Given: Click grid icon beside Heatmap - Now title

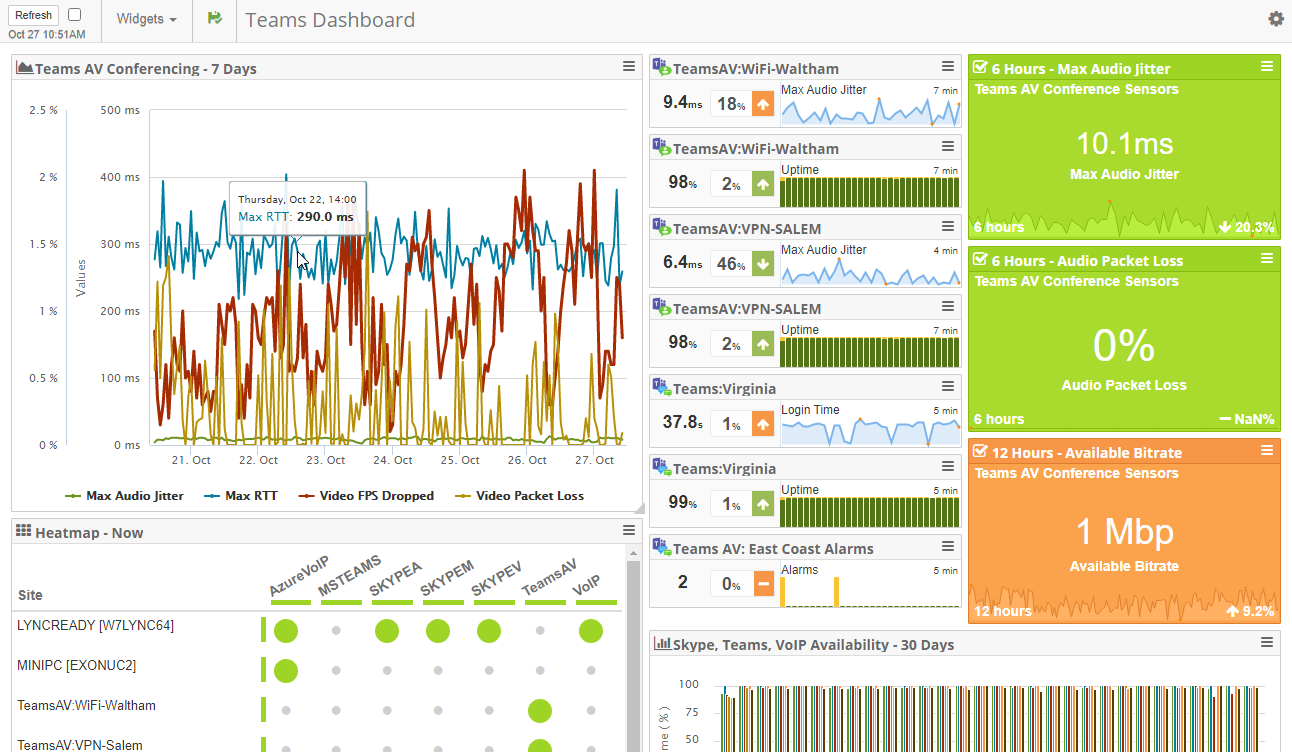Looking at the screenshot, I should coord(24,531).
